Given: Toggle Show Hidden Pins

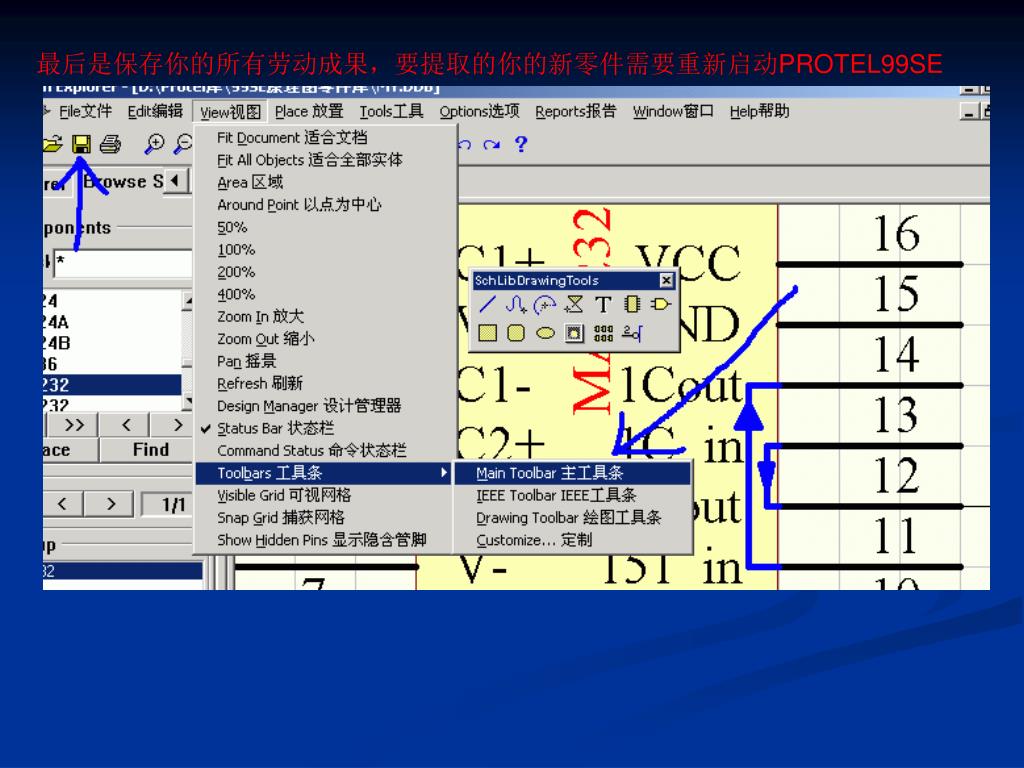Looking at the screenshot, I should pyautogui.click(x=325, y=540).
